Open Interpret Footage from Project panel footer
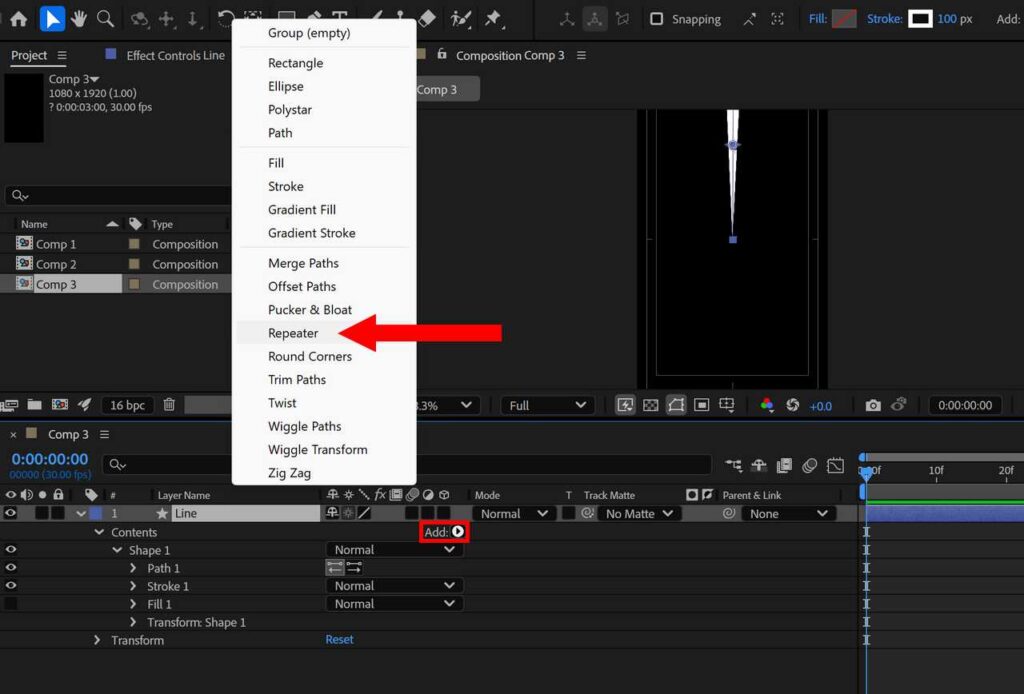1024x694 pixels. click(8, 405)
